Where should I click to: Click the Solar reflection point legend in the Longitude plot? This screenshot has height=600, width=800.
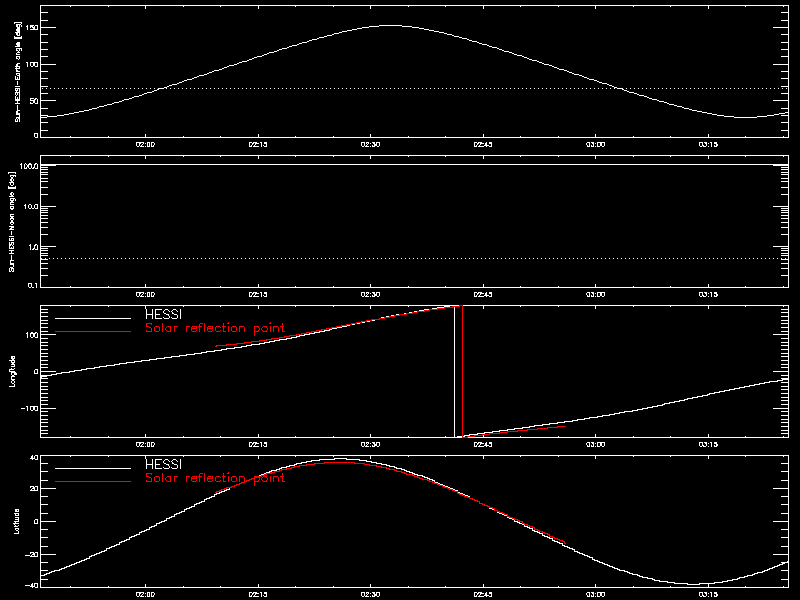215,328
